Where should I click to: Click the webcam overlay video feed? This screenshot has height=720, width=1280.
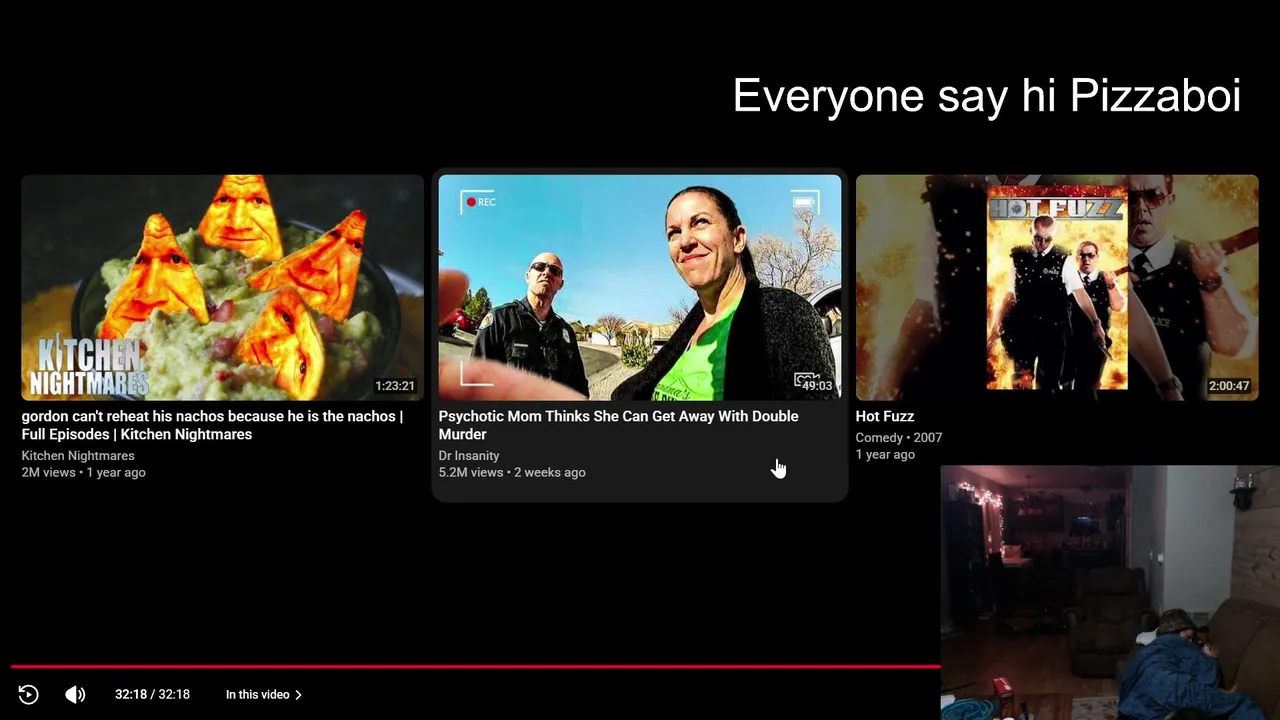click(x=1110, y=592)
